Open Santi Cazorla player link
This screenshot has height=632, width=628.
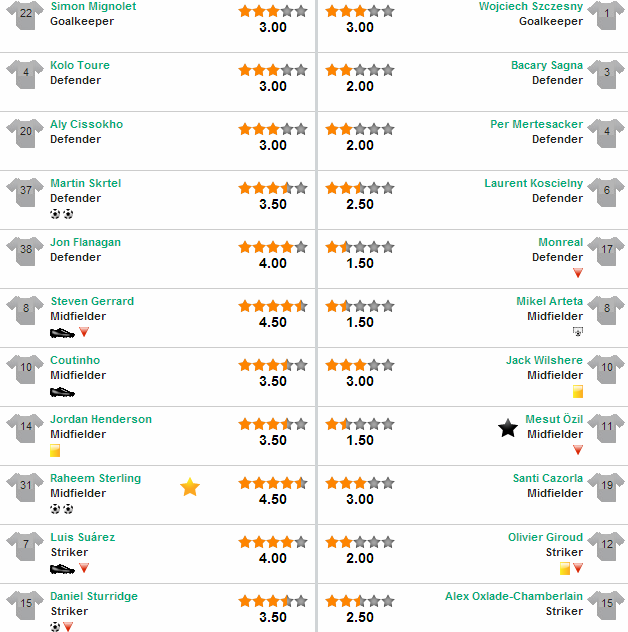tap(548, 478)
